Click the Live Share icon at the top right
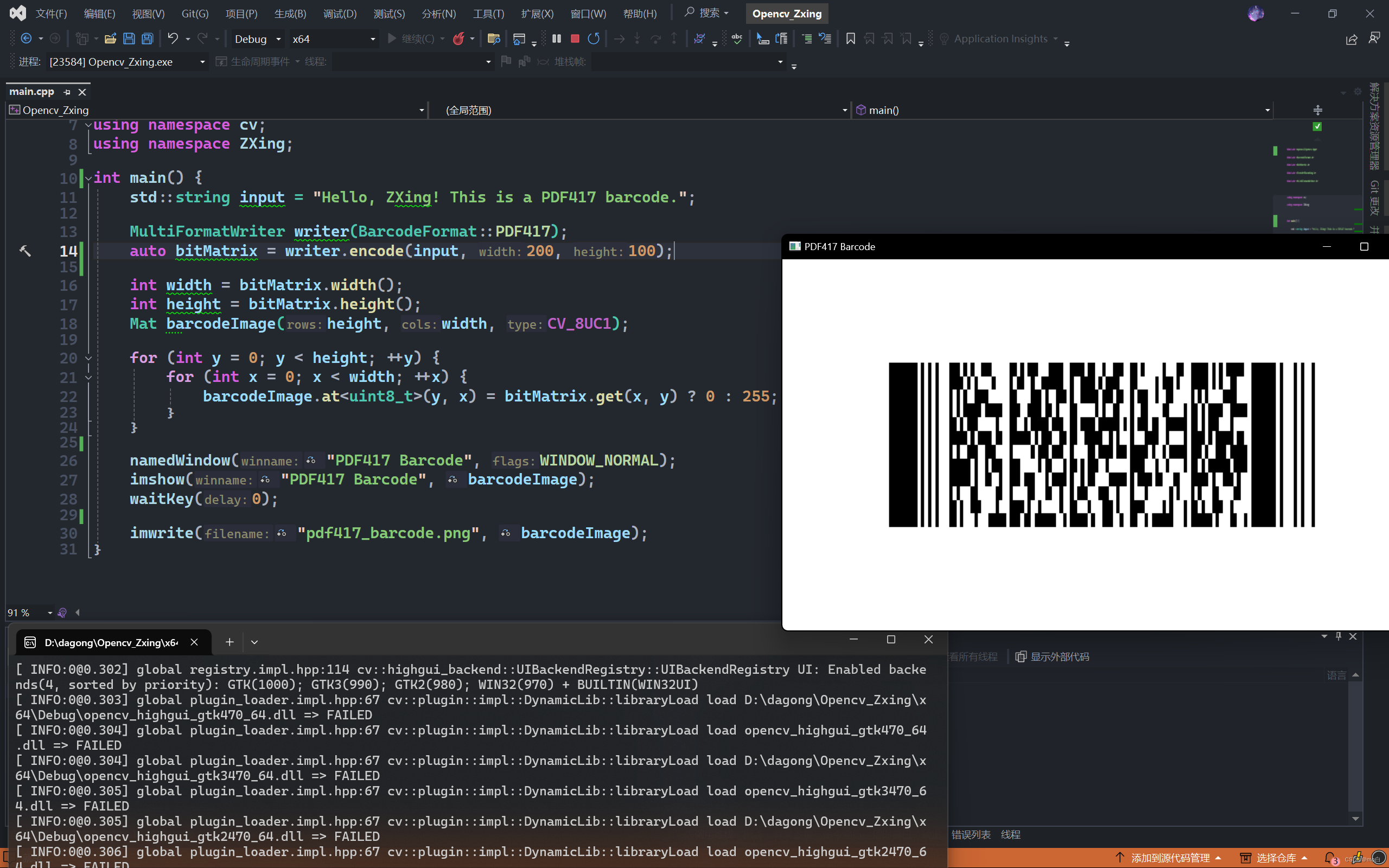The height and width of the screenshot is (868, 1389). click(x=1352, y=39)
